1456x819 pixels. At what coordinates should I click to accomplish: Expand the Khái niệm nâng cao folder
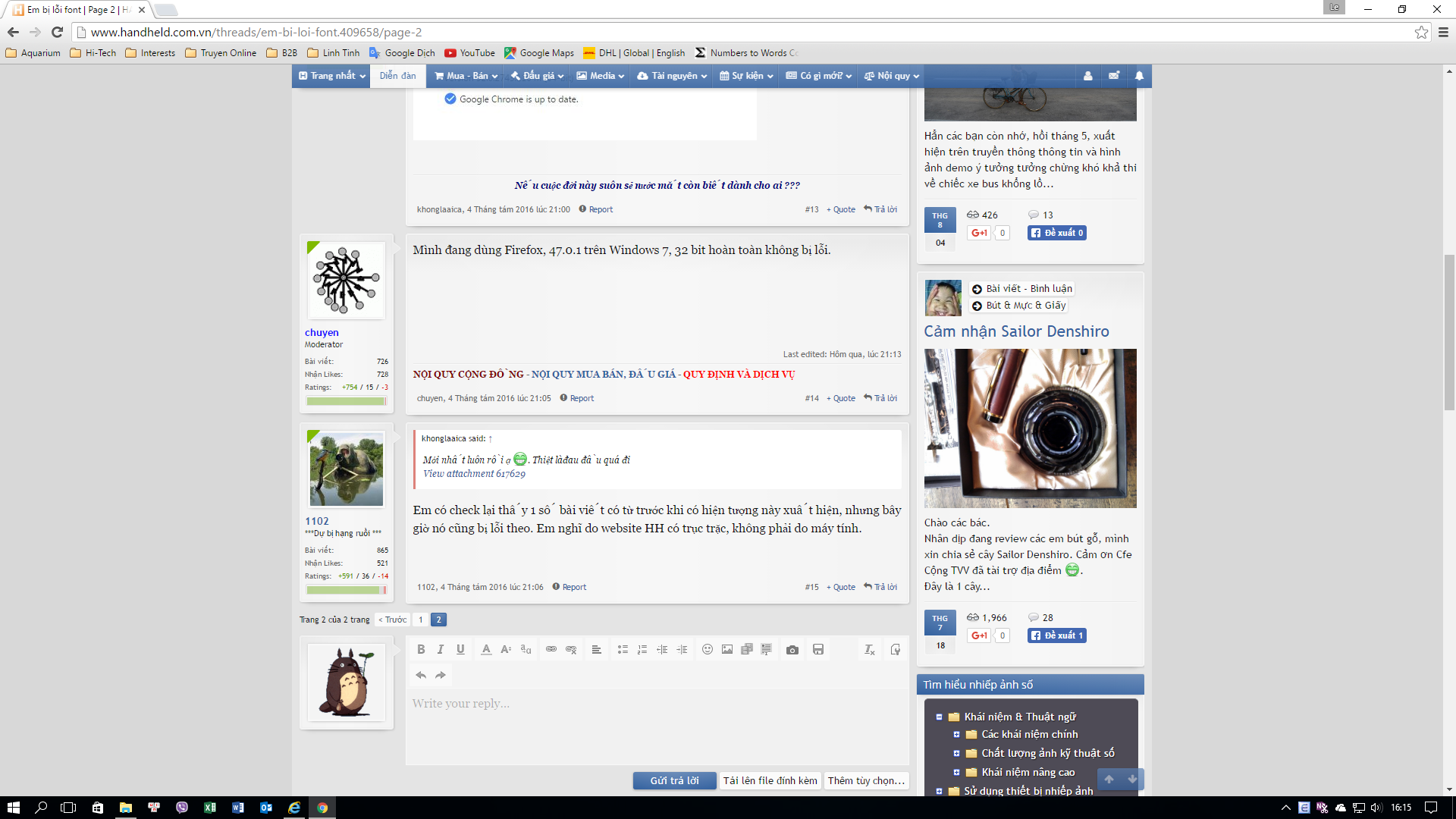tap(956, 773)
